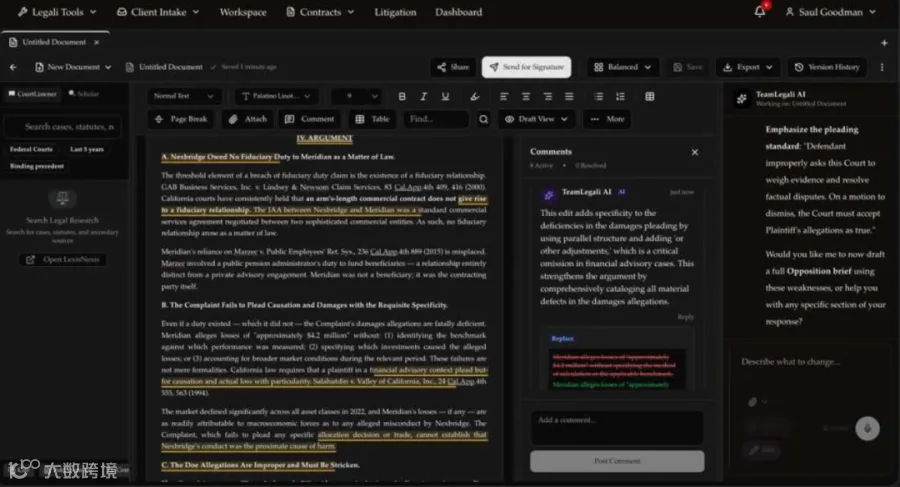900x487 pixels.
Task: Click the paperclip attachment icon in AI chat
Action: click(752, 402)
